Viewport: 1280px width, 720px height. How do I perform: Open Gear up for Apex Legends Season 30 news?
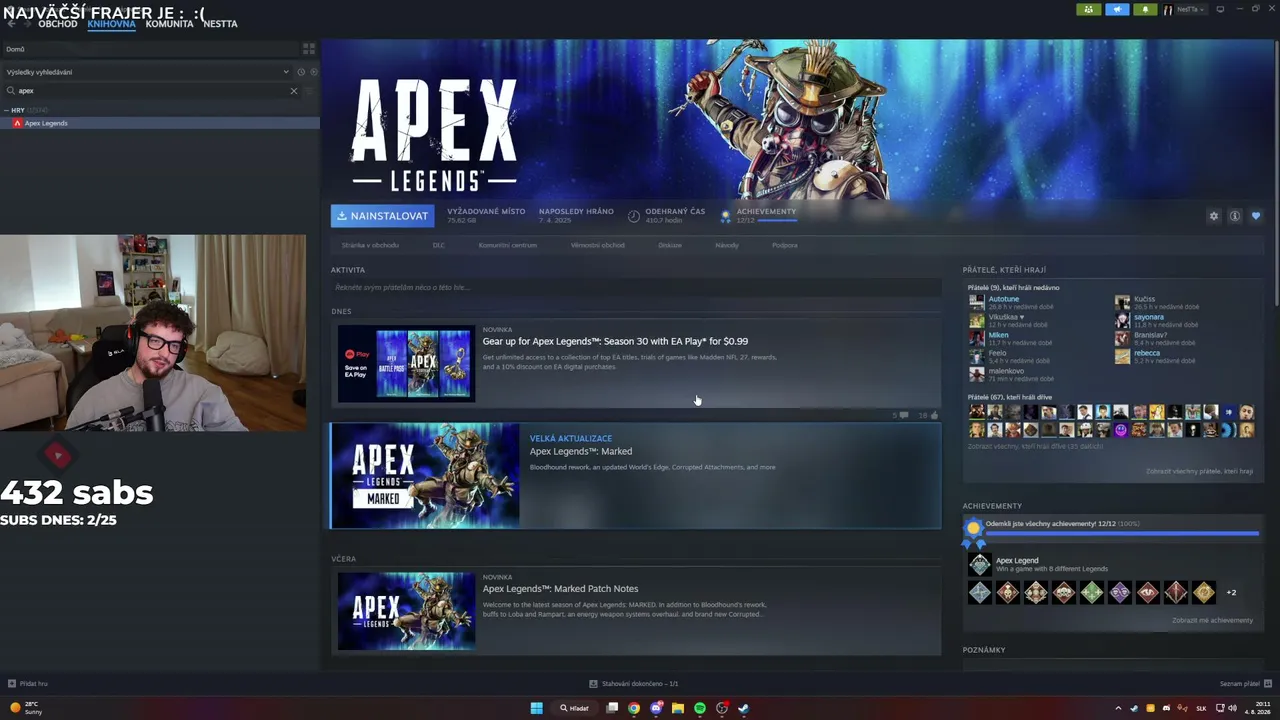[x=615, y=341]
